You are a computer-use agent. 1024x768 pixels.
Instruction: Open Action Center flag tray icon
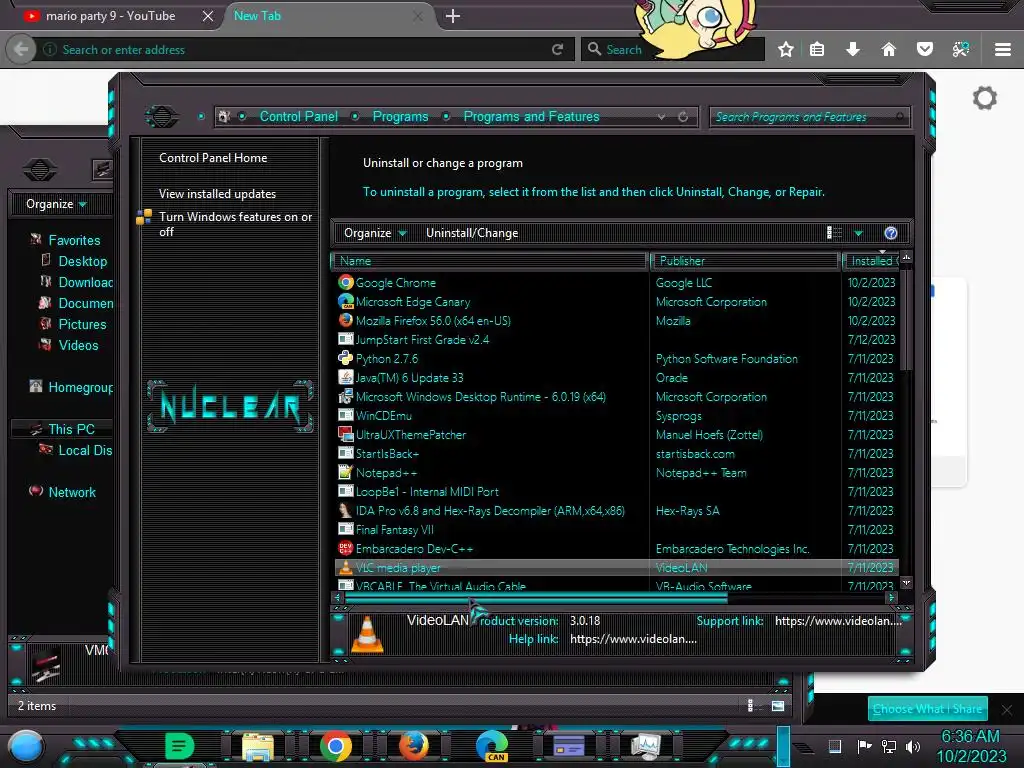click(x=864, y=746)
